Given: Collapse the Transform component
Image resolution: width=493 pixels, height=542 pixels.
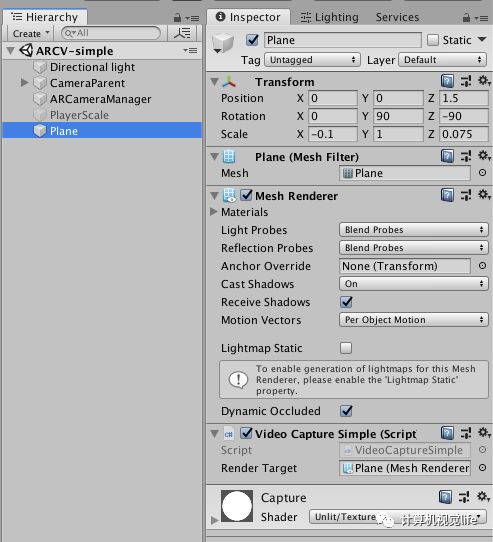Looking at the screenshot, I should pyautogui.click(x=214, y=82).
